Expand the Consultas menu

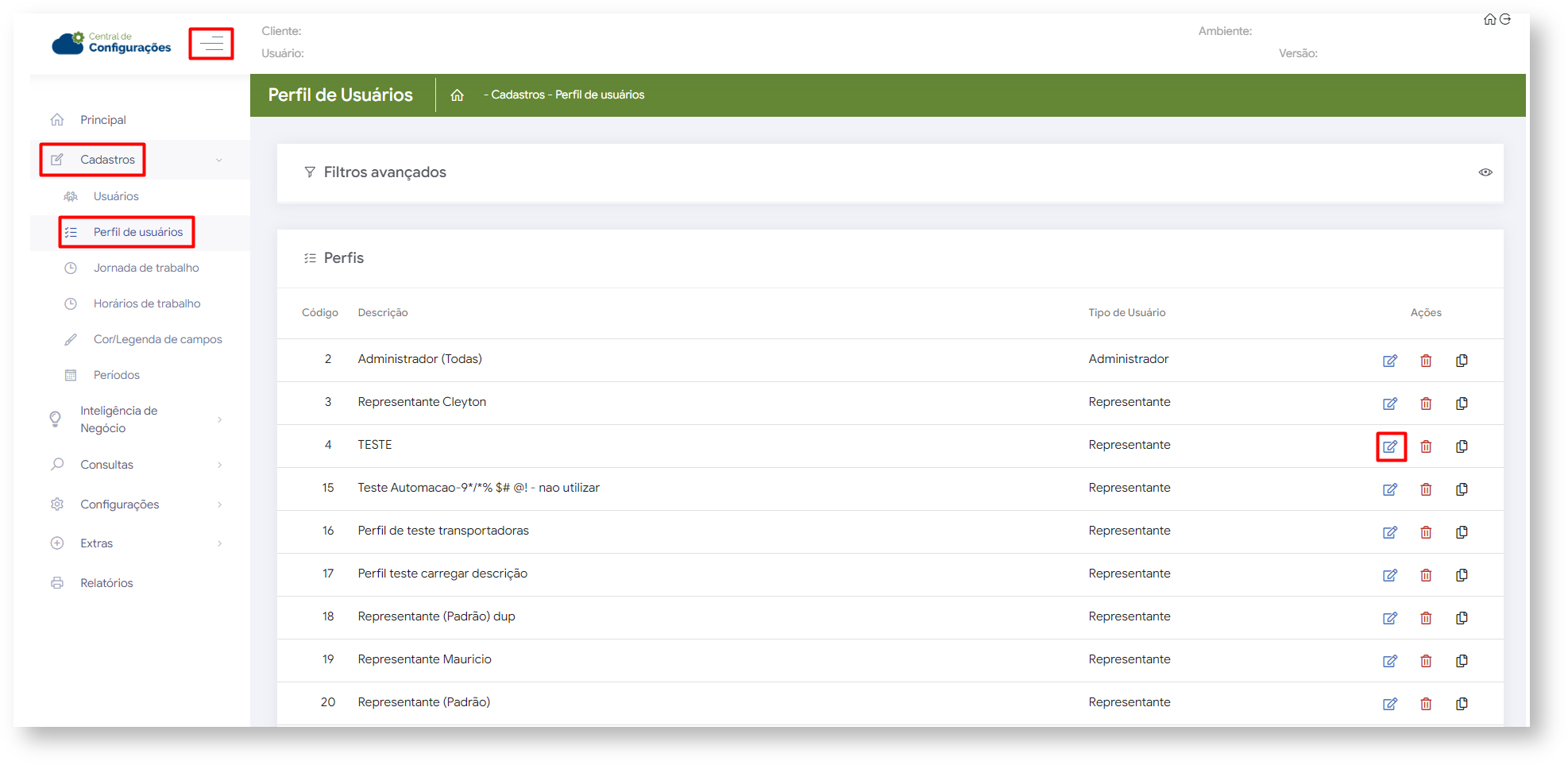tap(219, 465)
